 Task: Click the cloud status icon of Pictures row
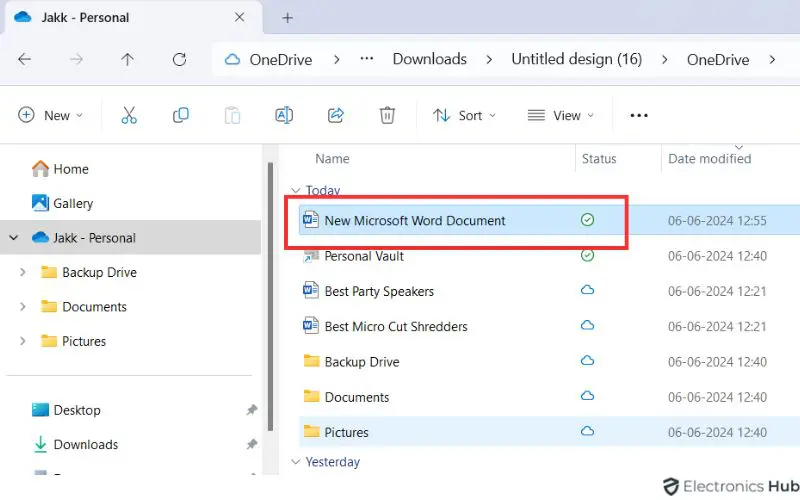(587, 432)
